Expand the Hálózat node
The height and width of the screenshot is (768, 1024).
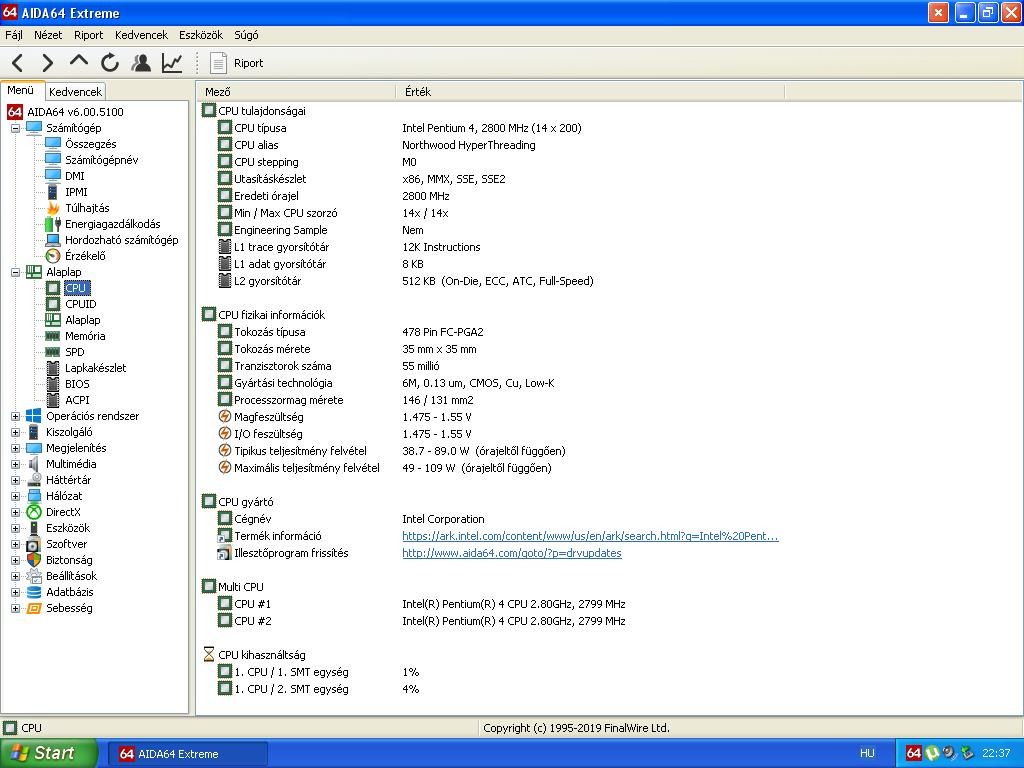click(x=15, y=496)
